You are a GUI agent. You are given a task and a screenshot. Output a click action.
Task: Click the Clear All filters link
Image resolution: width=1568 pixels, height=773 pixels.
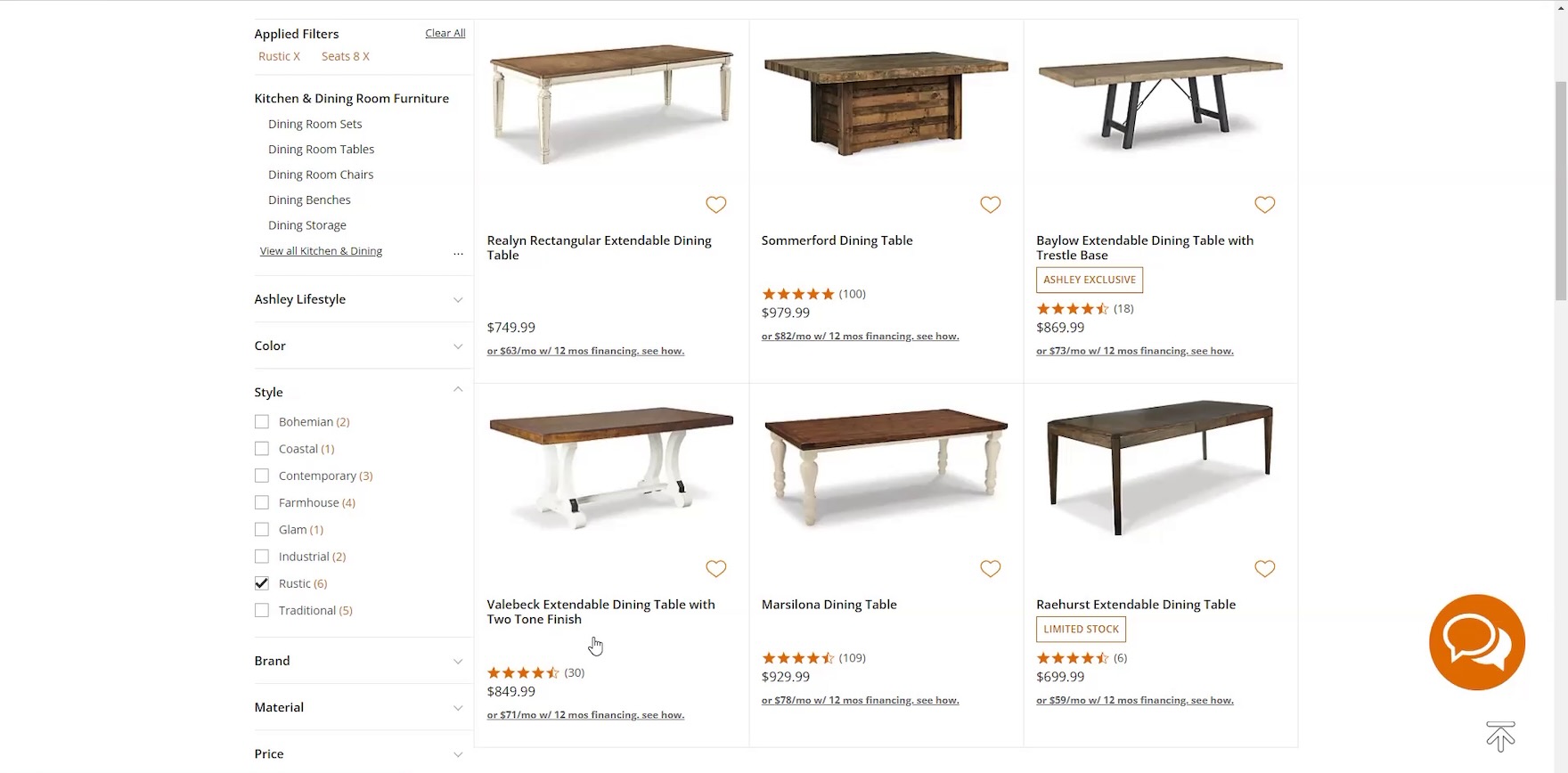coord(445,34)
